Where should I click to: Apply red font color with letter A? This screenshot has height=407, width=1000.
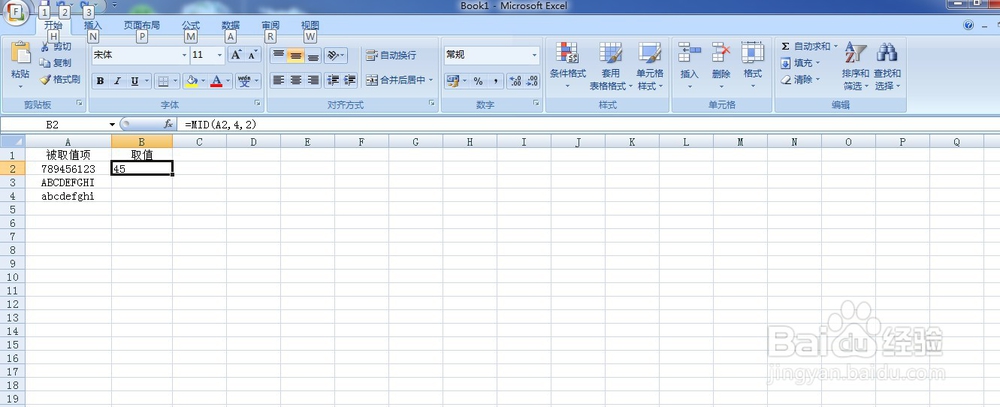tap(217, 81)
